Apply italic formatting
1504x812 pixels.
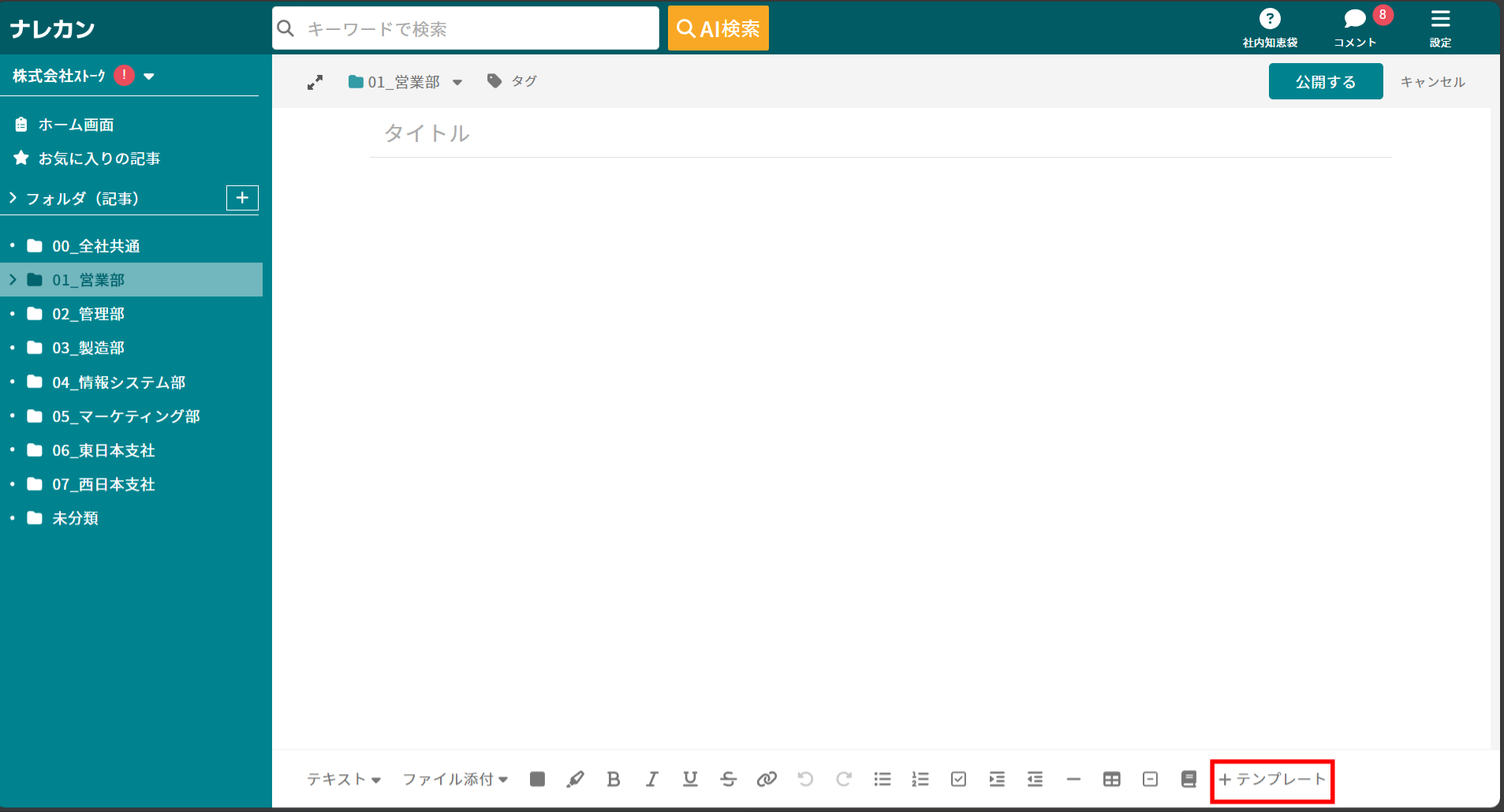point(651,779)
